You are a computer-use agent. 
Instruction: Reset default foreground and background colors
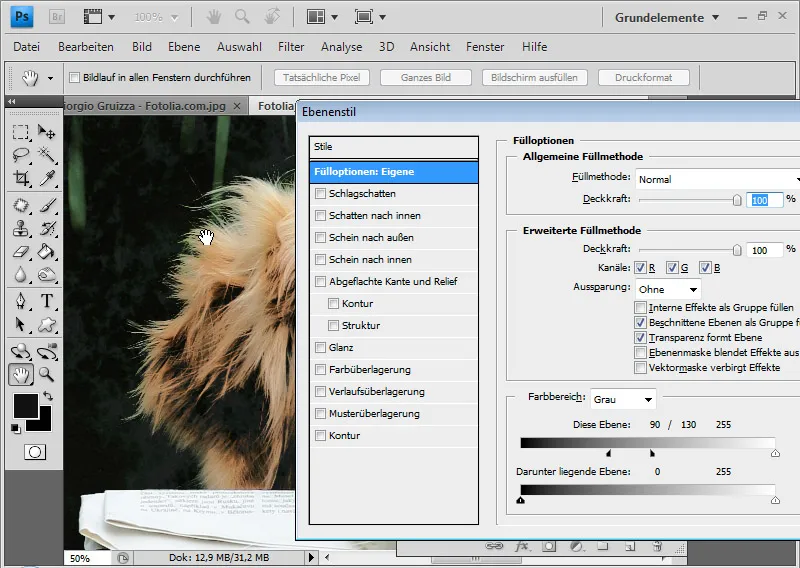click(15, 429)
